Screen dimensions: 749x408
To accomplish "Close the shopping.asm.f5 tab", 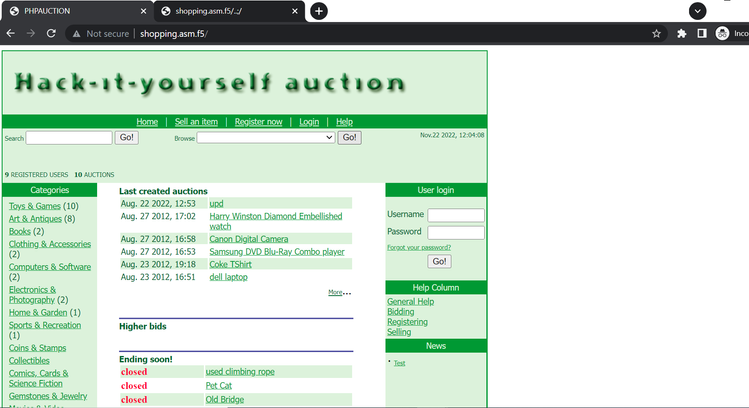I will coord(295,11).
